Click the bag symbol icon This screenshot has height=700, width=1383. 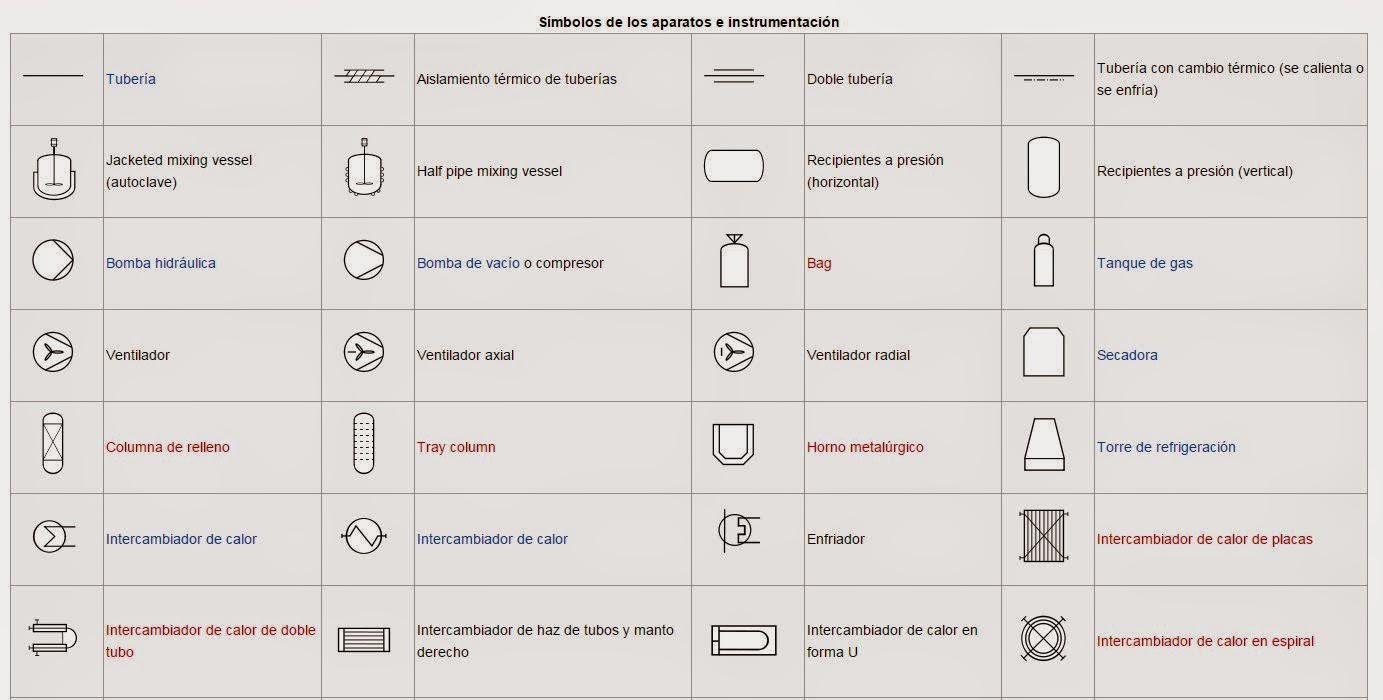tap(733, 261)
